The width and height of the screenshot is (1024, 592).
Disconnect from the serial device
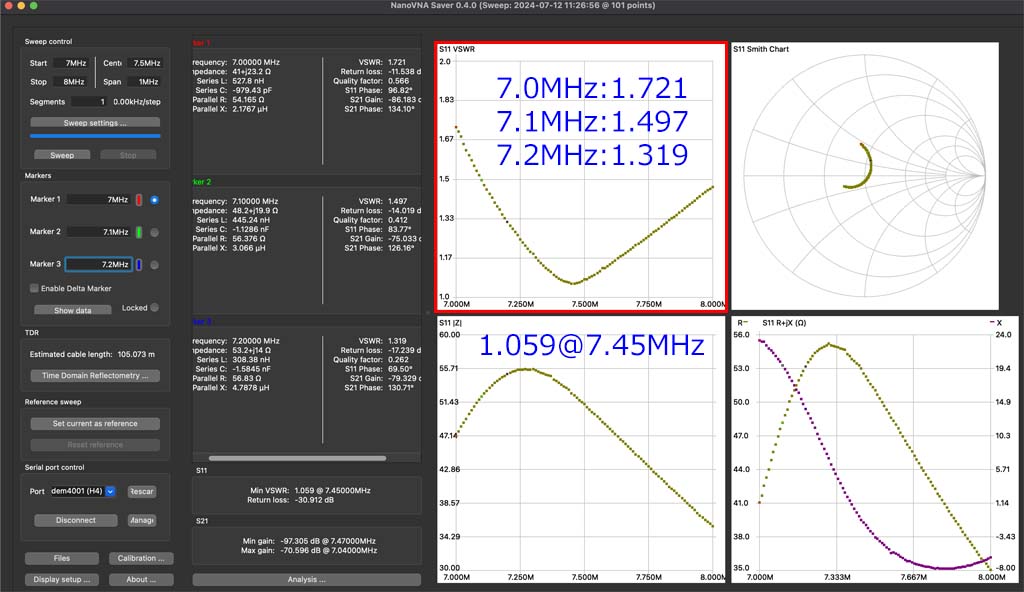[x=76, y=520]
